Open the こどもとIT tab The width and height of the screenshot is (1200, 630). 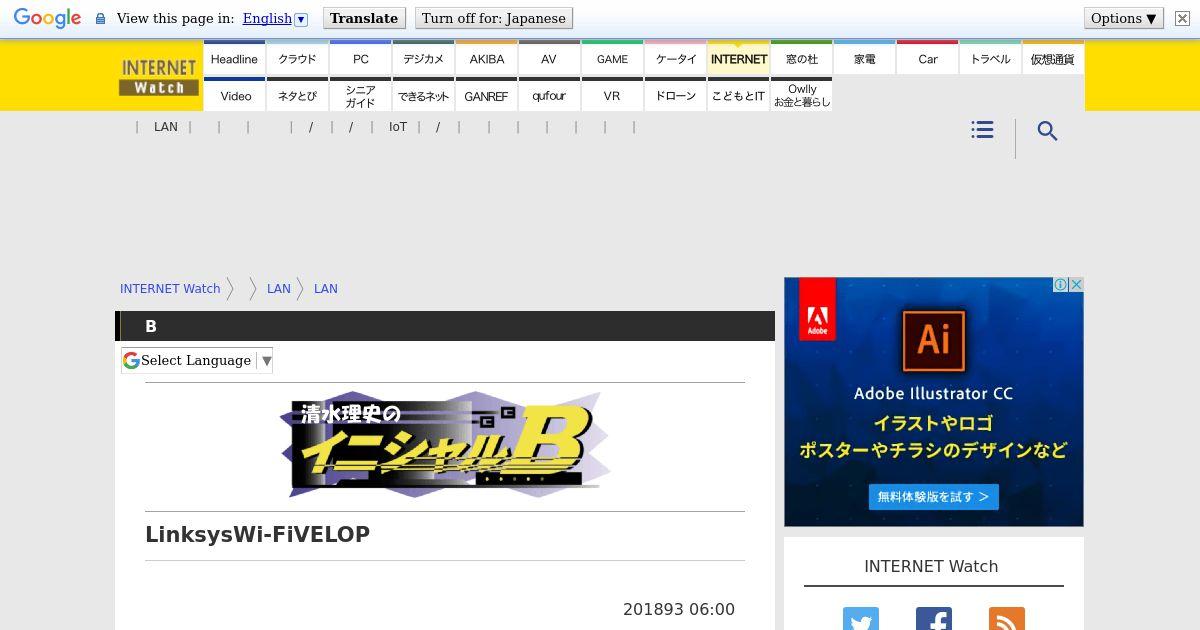[738, 95]
